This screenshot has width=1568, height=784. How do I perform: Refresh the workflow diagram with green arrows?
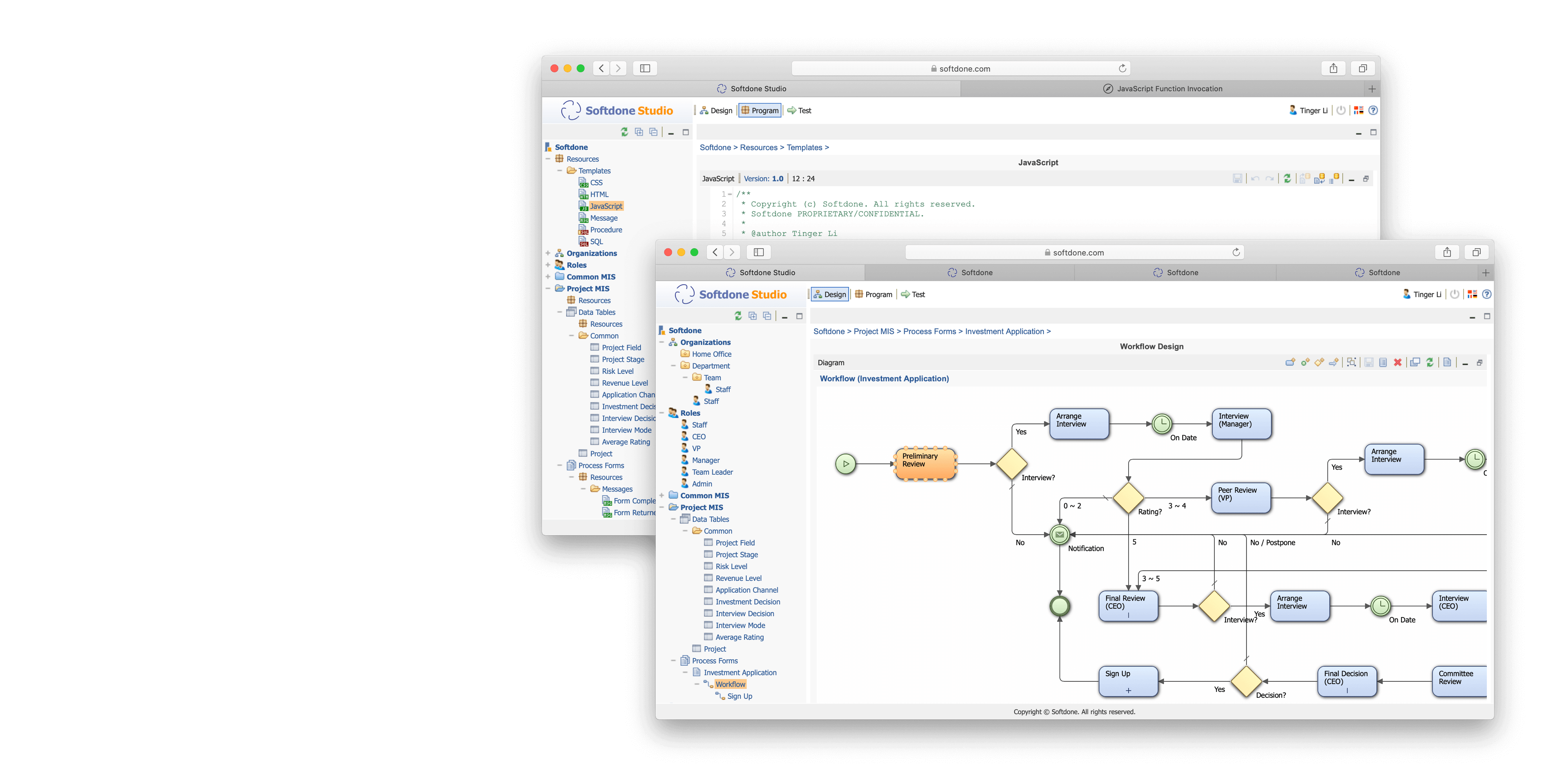[x=1430, y=363]
